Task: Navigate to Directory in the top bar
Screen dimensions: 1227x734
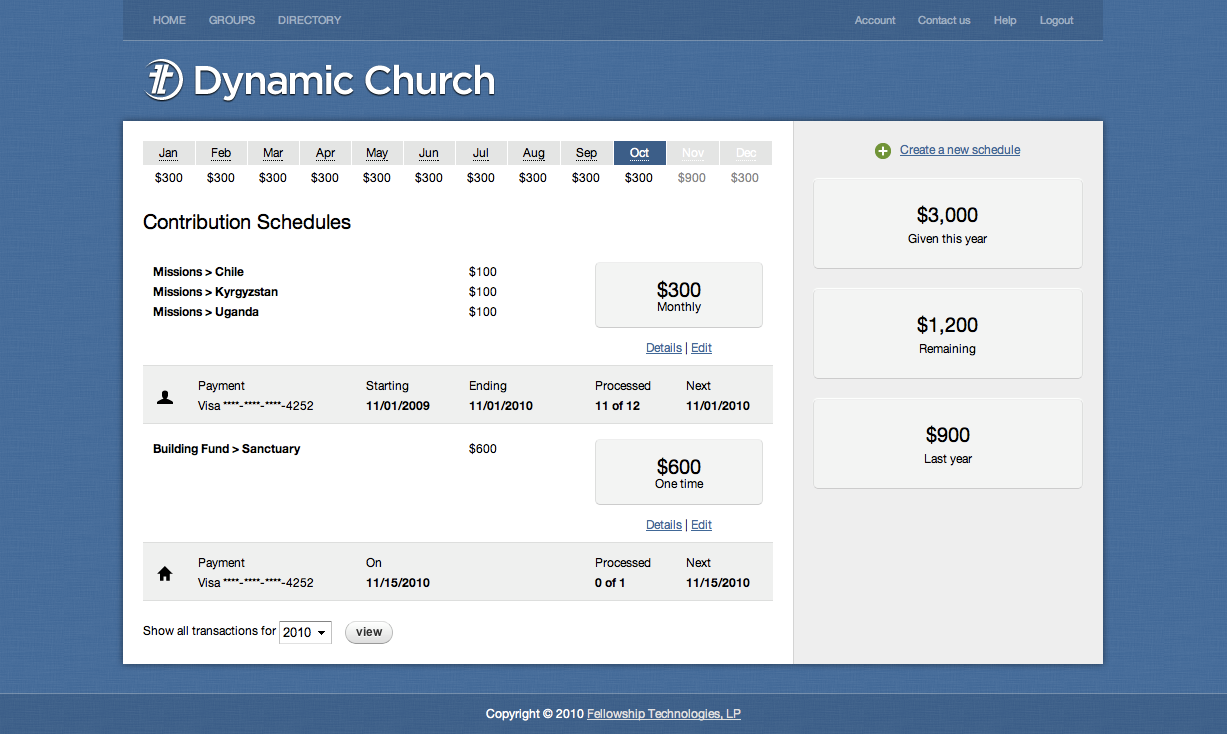Action: point(309,20)
